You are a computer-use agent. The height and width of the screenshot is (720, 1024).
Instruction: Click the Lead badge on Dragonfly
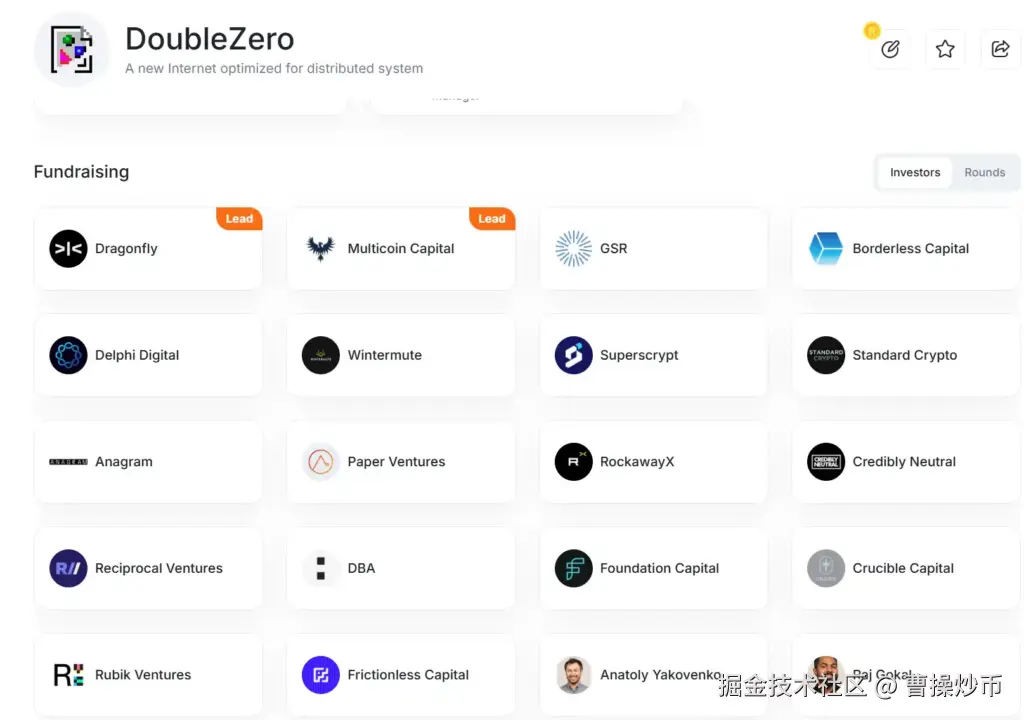coord(239,218)
